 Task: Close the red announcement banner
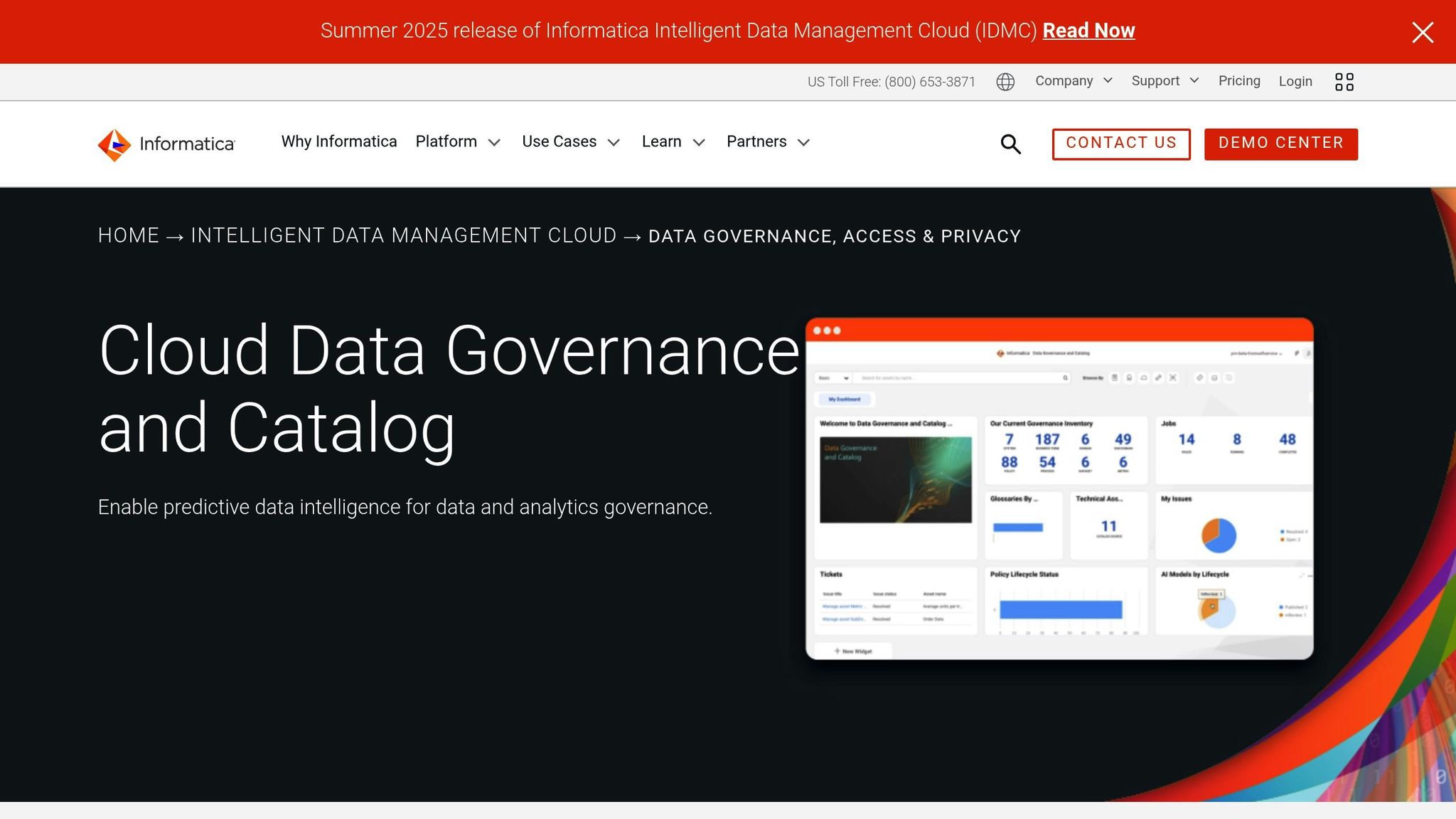tap(1423, 32)
